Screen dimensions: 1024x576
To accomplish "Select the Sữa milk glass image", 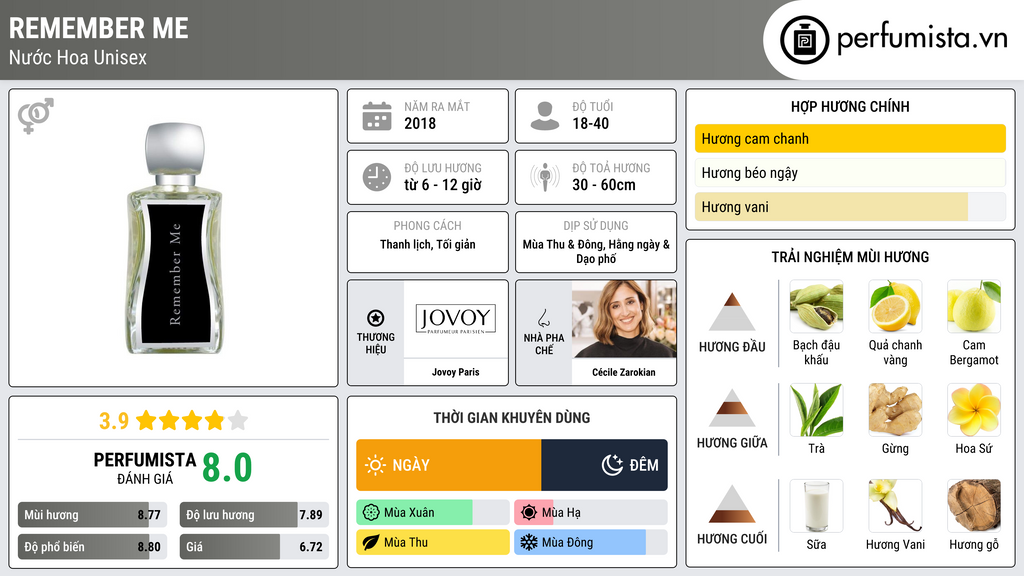I will (816, 506).
